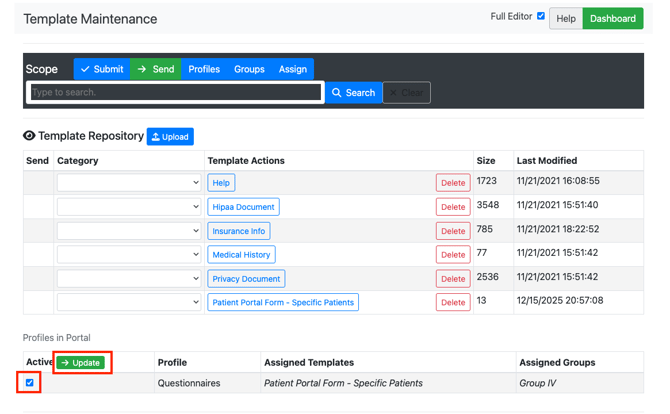Uncheck the Active checkbox for Questionnaires
670x414 pixels.
coord(30,383)
